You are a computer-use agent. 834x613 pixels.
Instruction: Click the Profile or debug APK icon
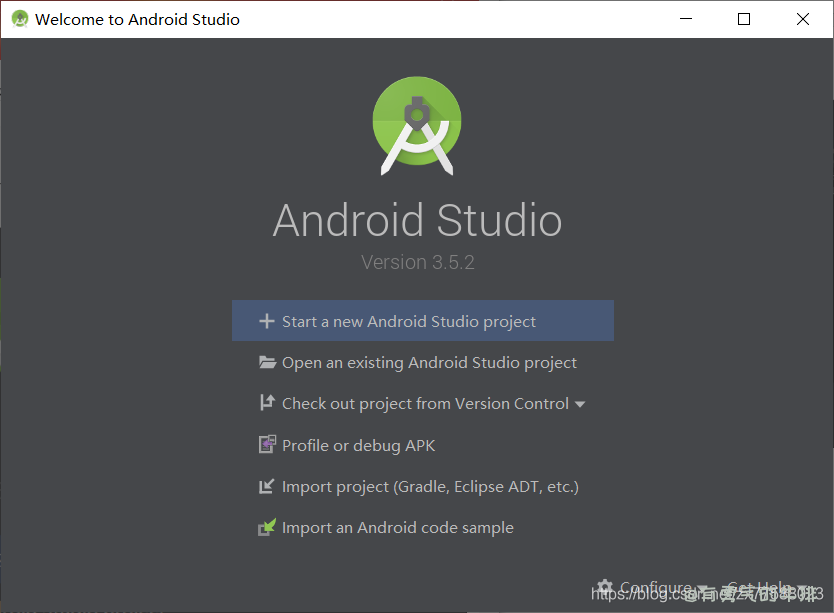267,444
